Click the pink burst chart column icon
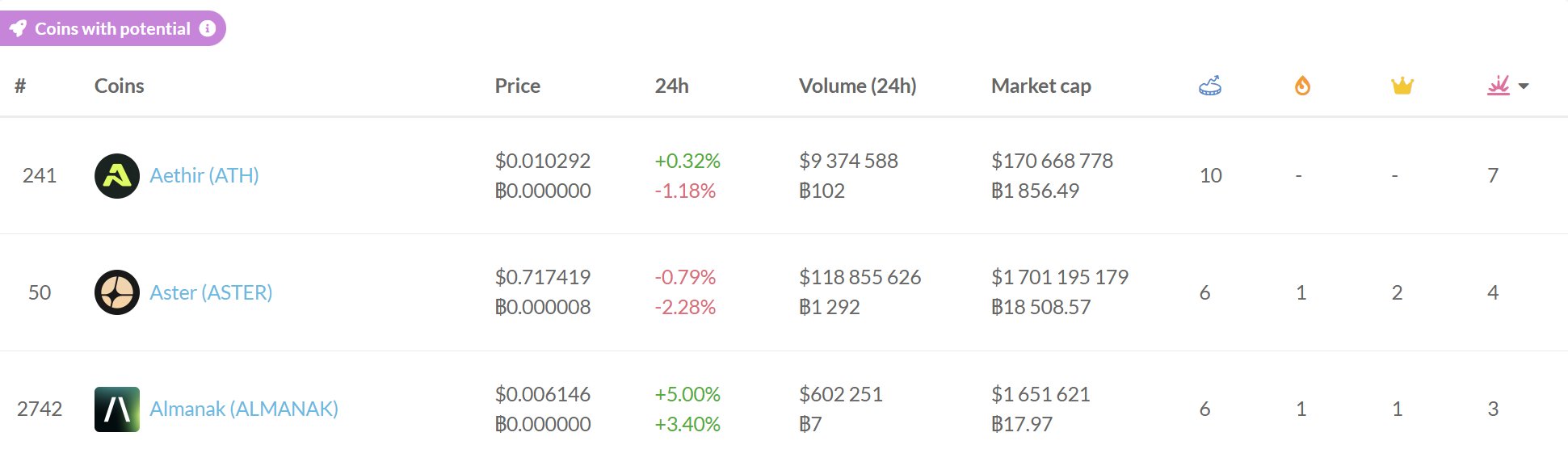Image resolution: width=1568 pixels, height=466 pixels. 1499,86
